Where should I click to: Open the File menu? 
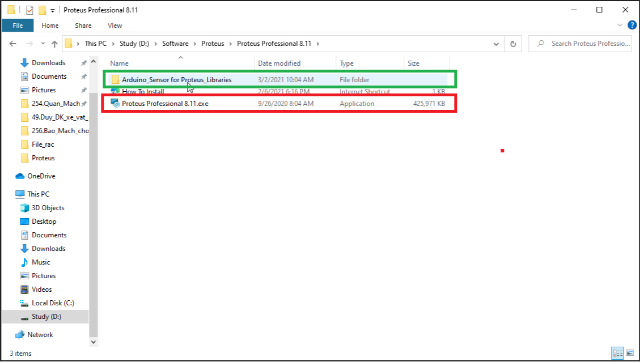tap(18, 25)
